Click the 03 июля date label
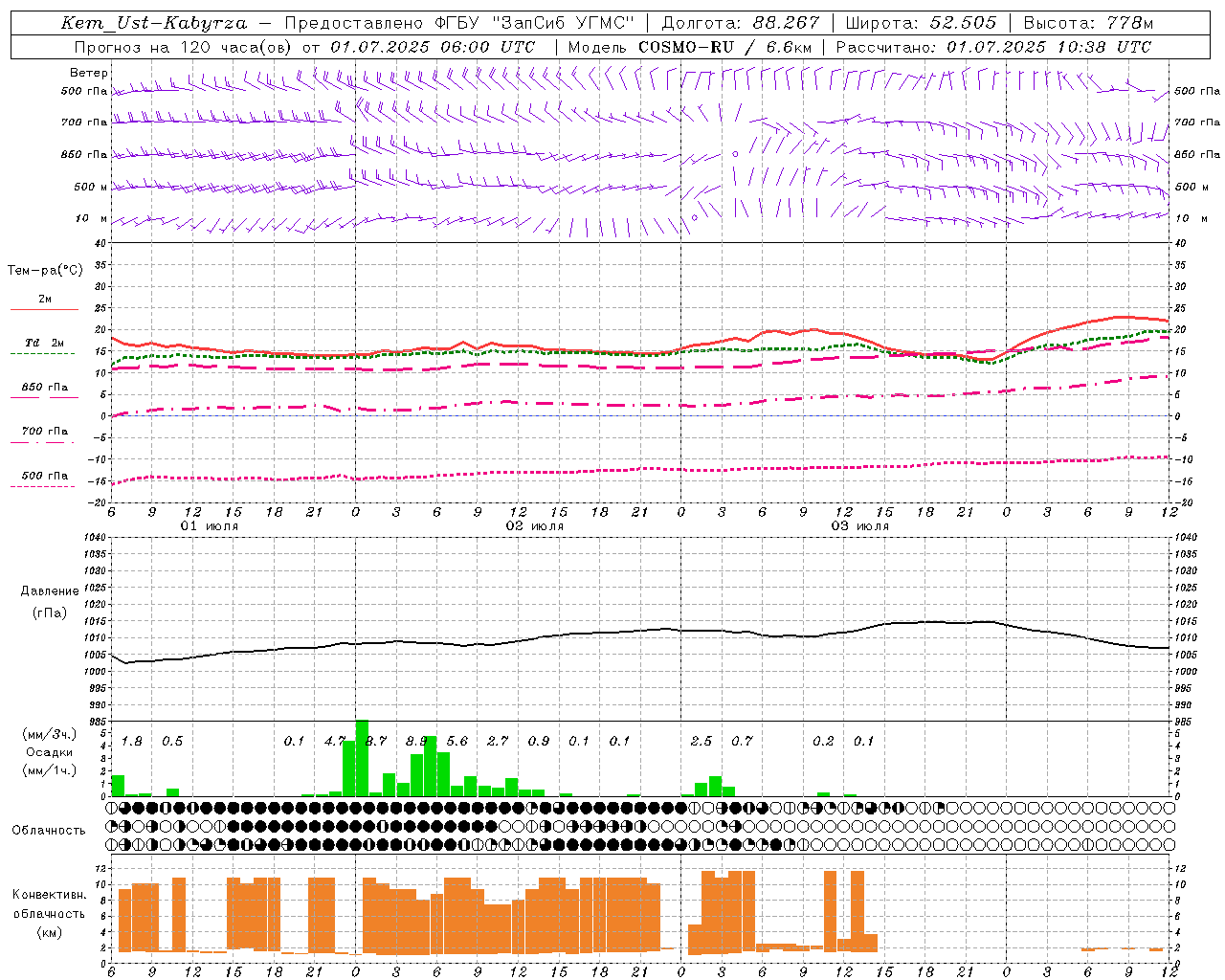The image size is (1225, 980). point(860,526)
